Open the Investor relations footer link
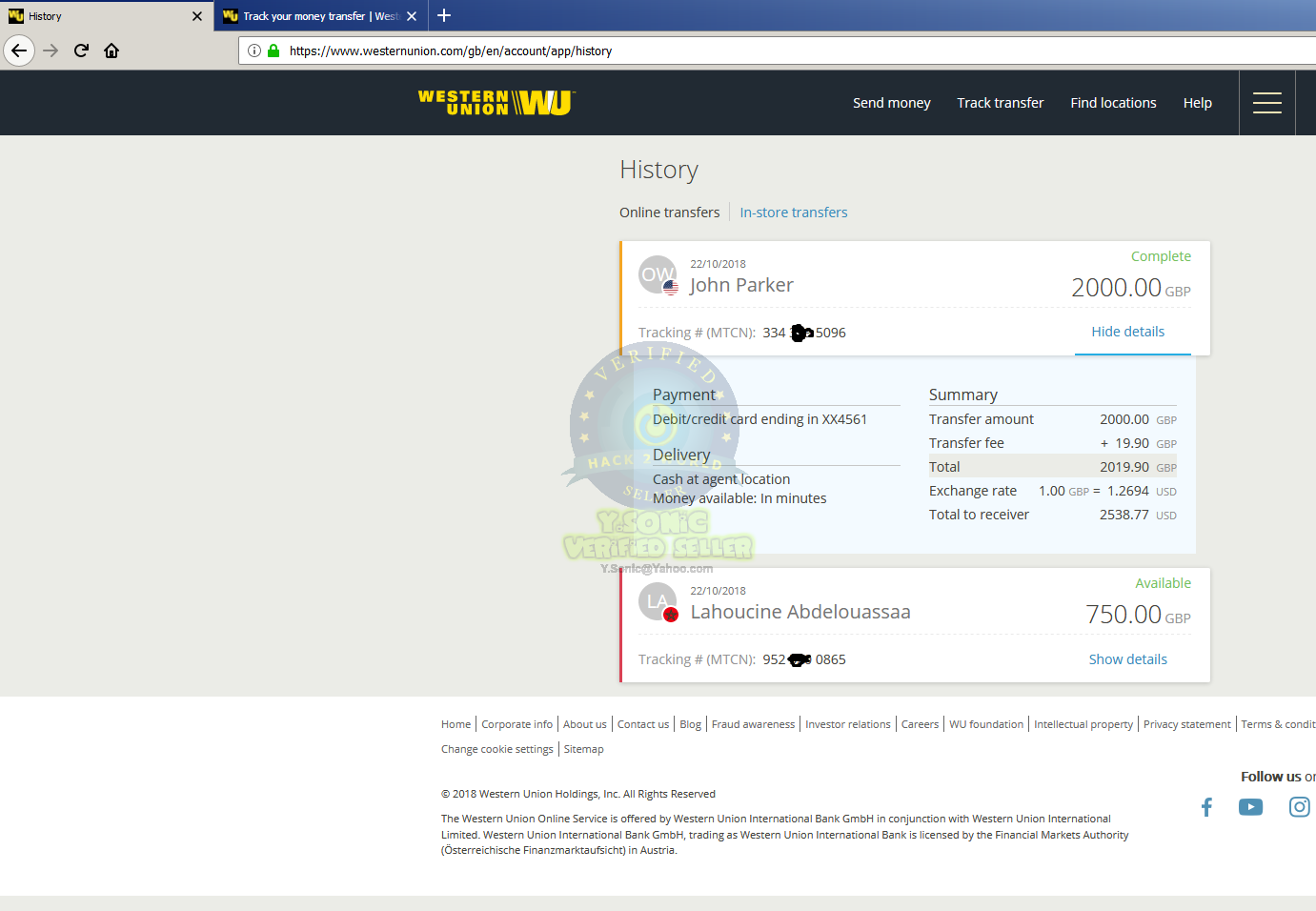This screenshot has width=1316, height=911. click(x=848, y=724)
